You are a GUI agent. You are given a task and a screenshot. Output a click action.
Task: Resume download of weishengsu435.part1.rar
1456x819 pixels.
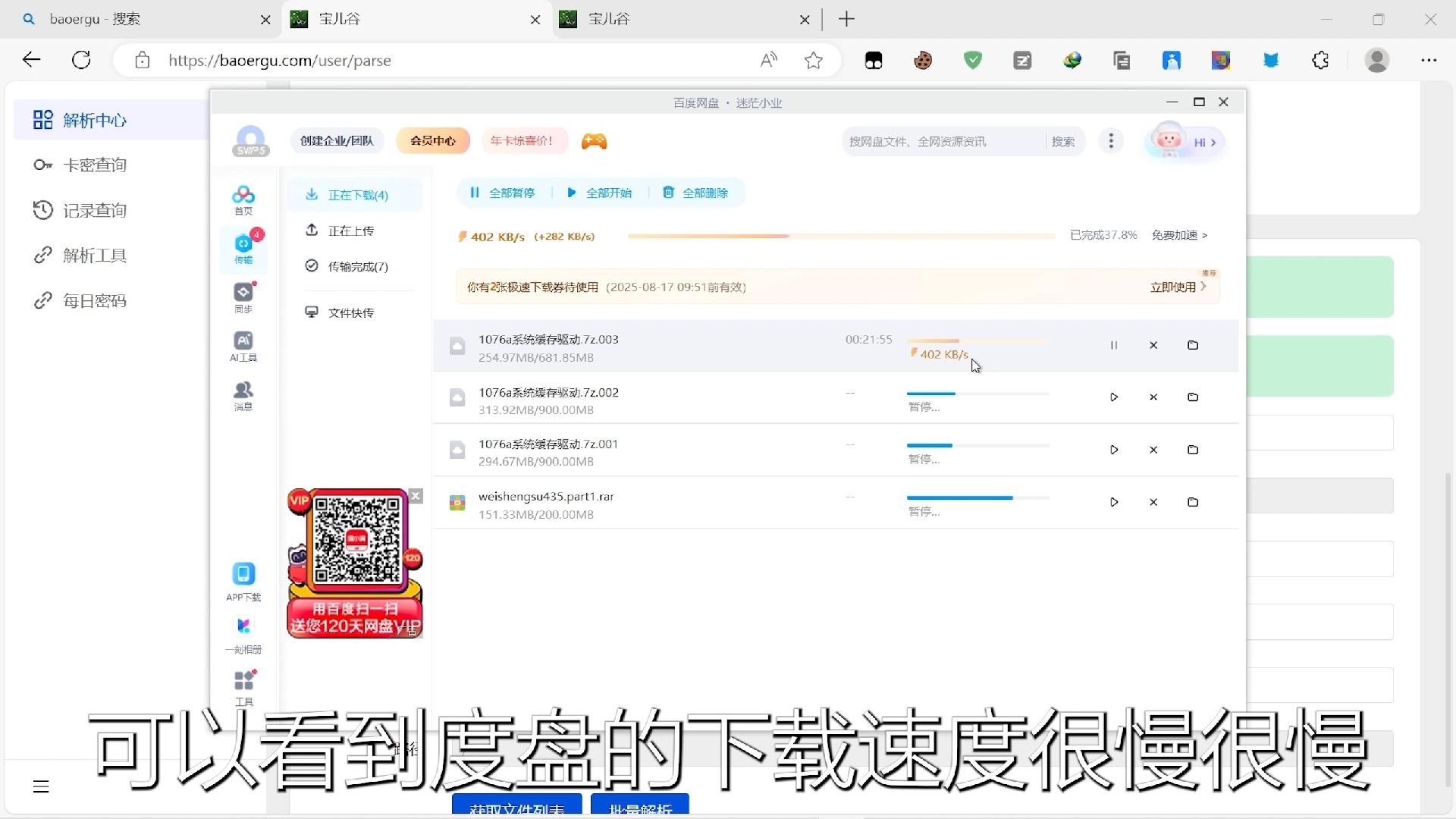(x=1114, y=502)
